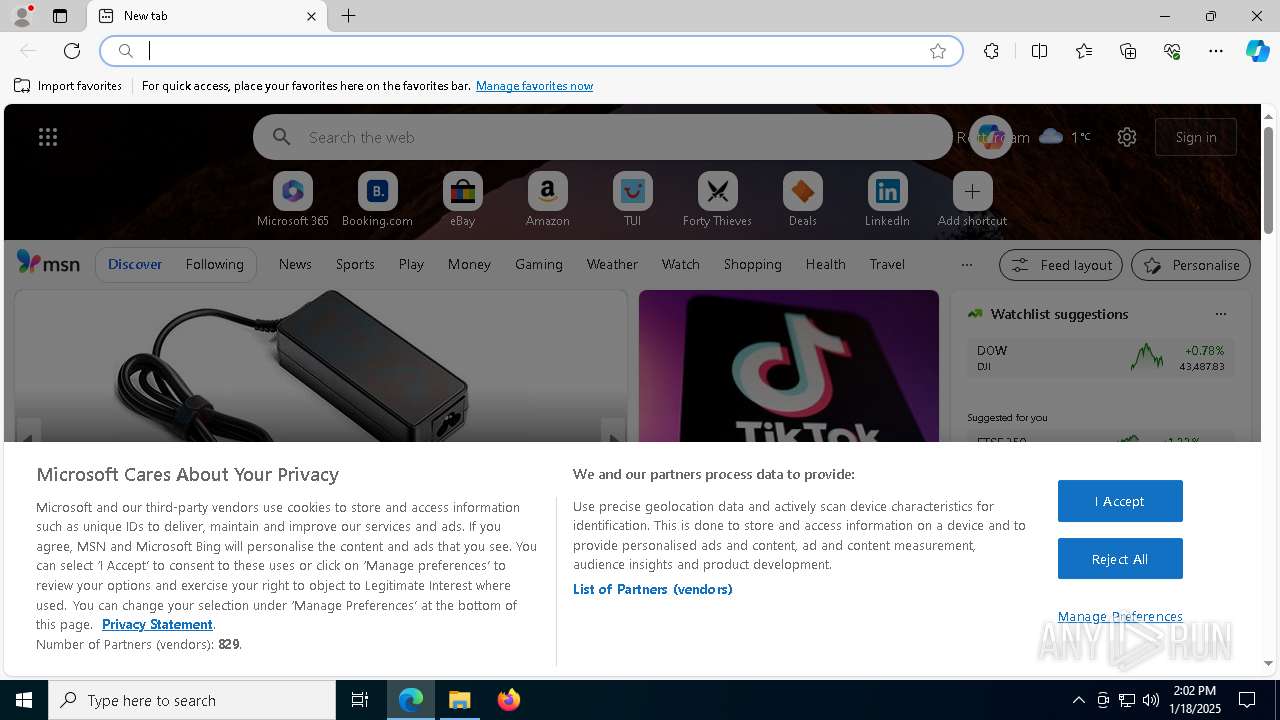This screenshot has width=1280, height=720.
Task: Open the Gaming menu item
Action: [539, 264]
